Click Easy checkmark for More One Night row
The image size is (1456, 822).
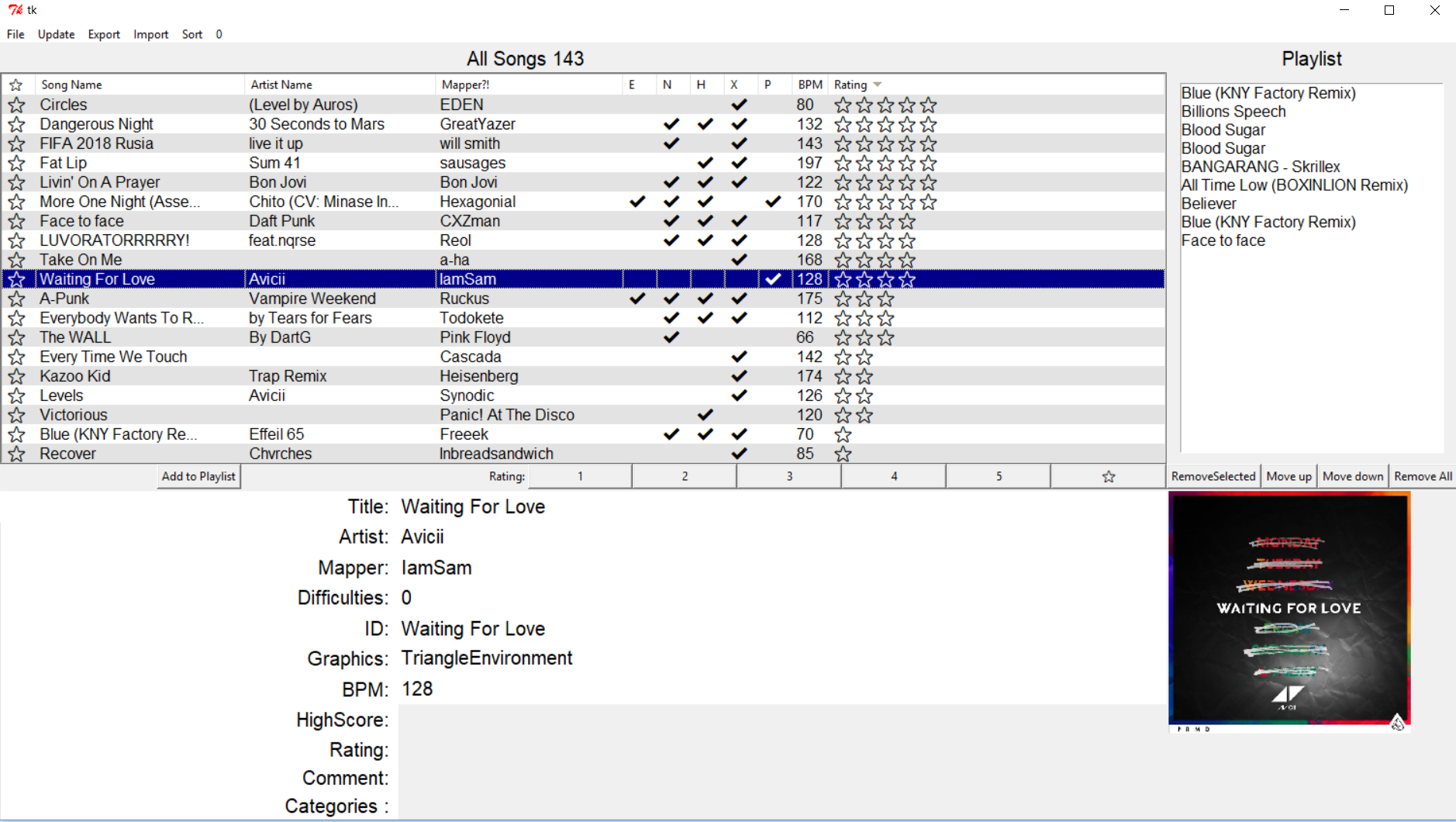(637, 202)
